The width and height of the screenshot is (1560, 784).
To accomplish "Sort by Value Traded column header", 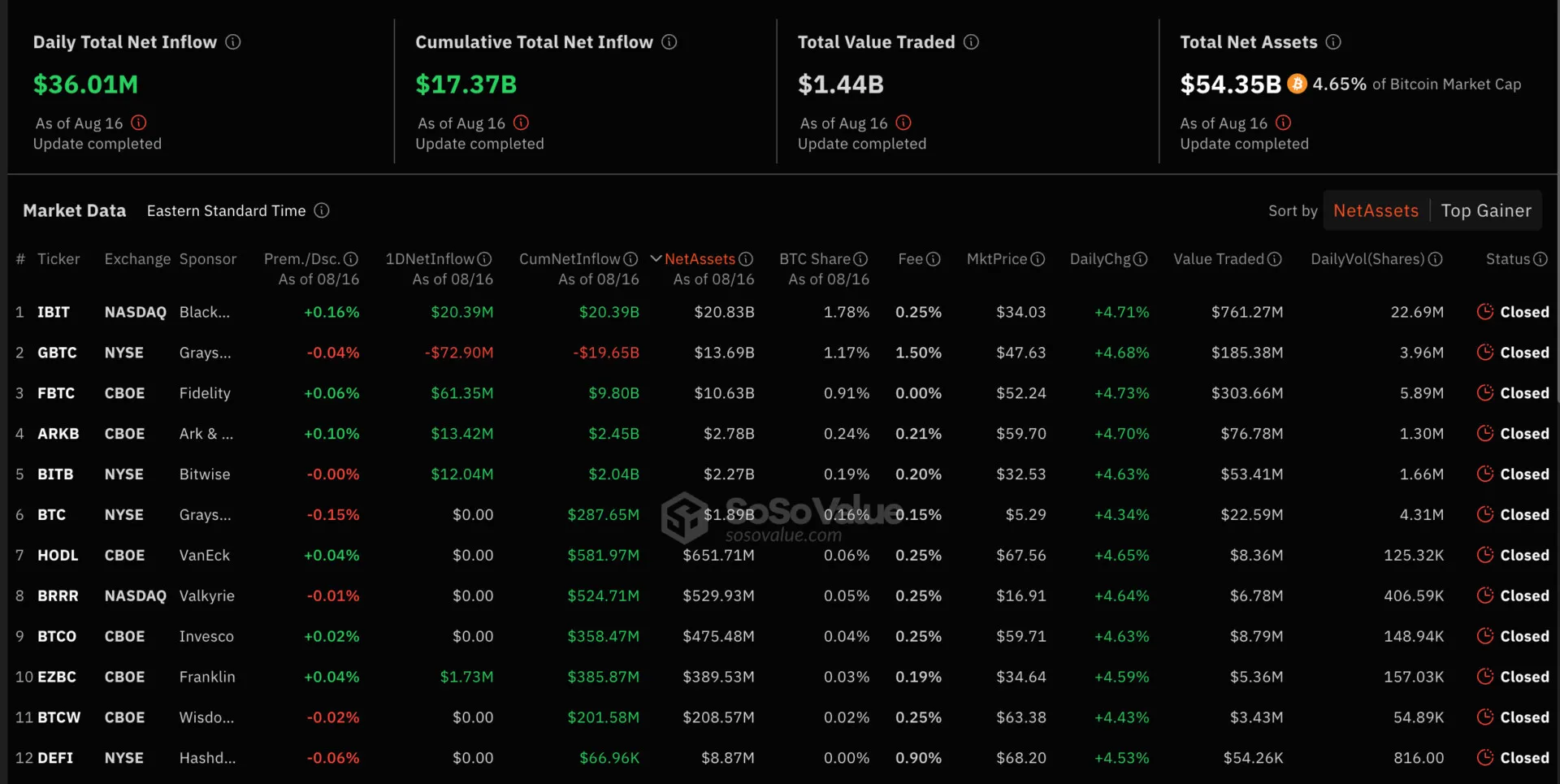I will pos(1219,259).
